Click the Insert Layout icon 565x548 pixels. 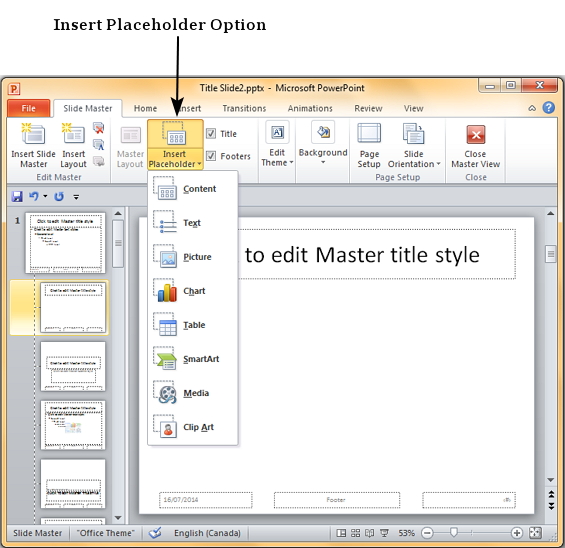tap(73, 134)
